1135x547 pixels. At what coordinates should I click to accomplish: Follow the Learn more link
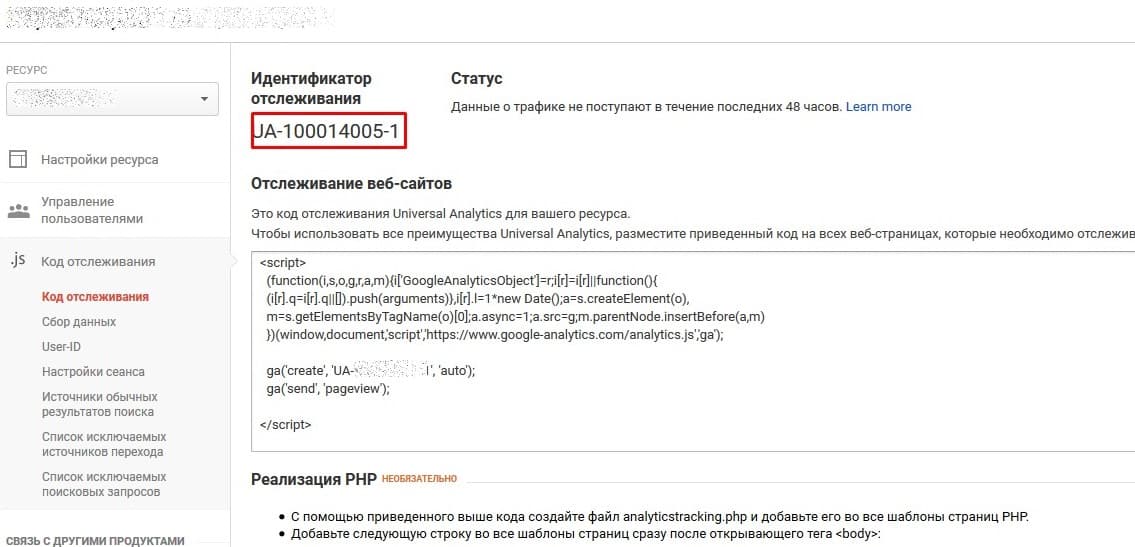pyautogui.click(x=879, y=107)
